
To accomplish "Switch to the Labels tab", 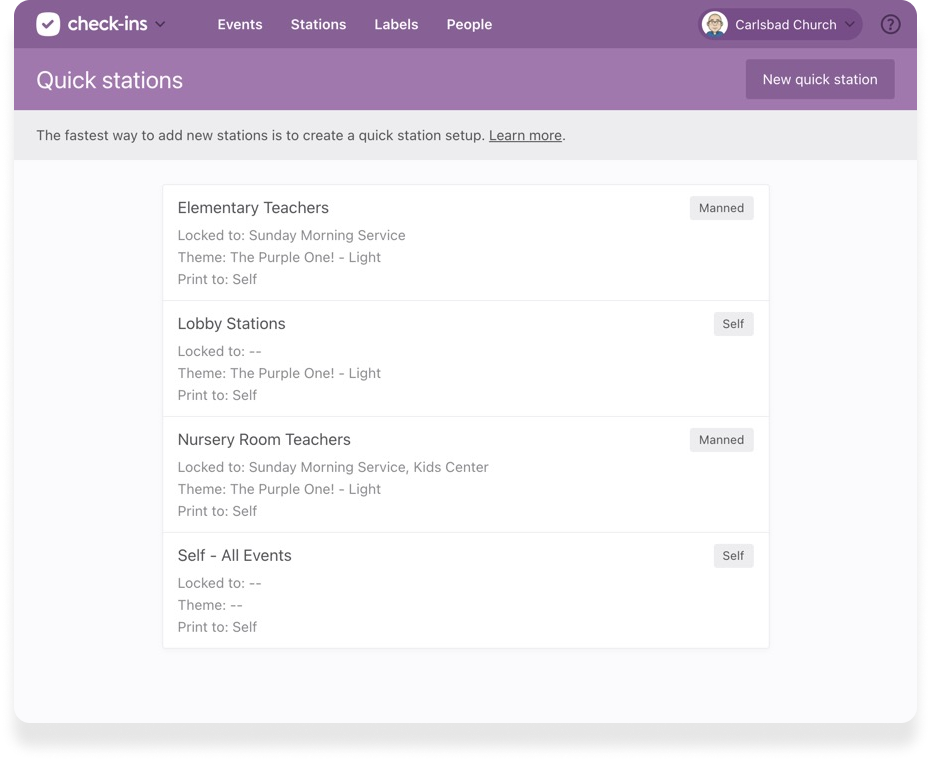I will click(396, 25).
